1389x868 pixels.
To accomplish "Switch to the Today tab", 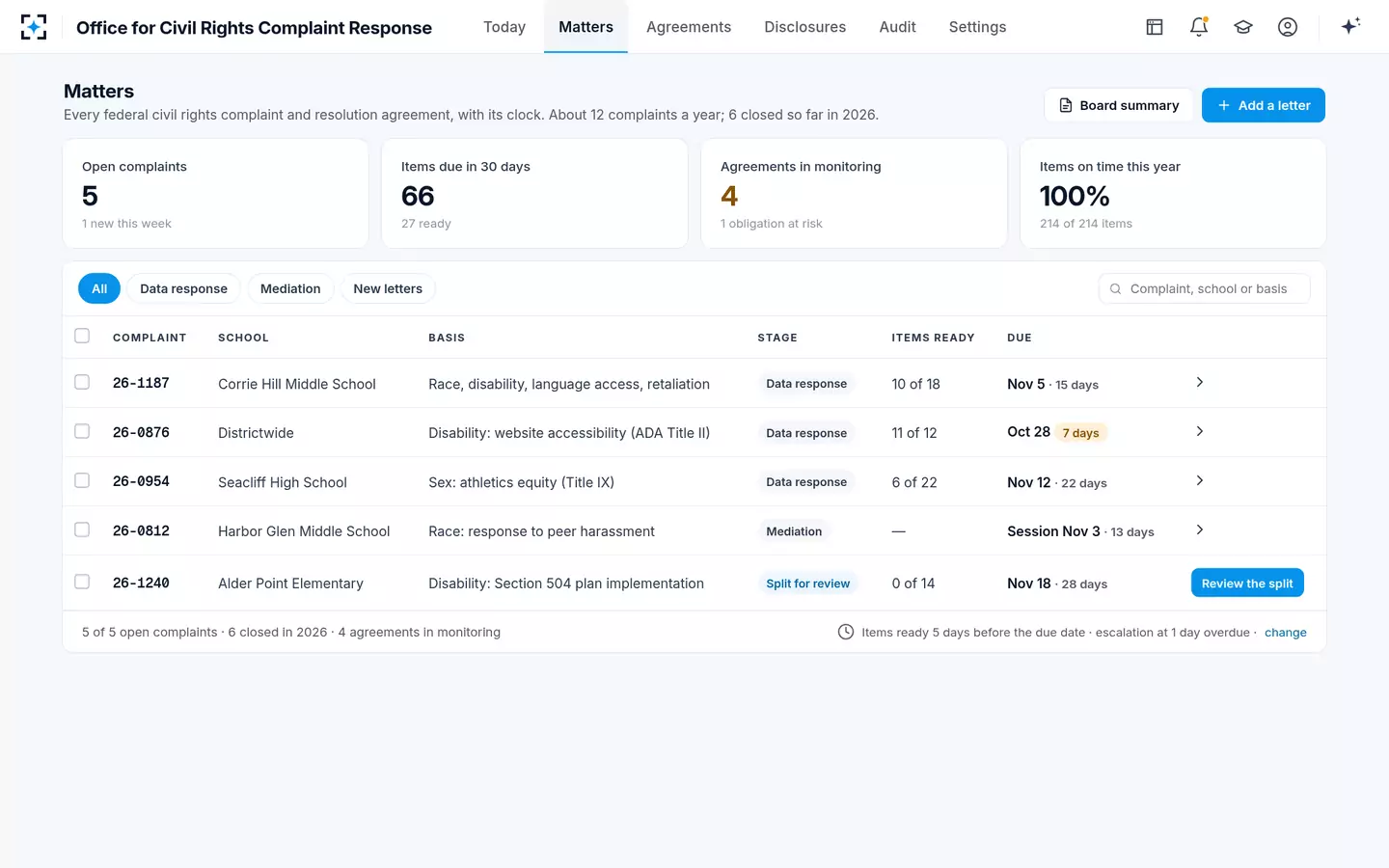I will pos(504,27).
